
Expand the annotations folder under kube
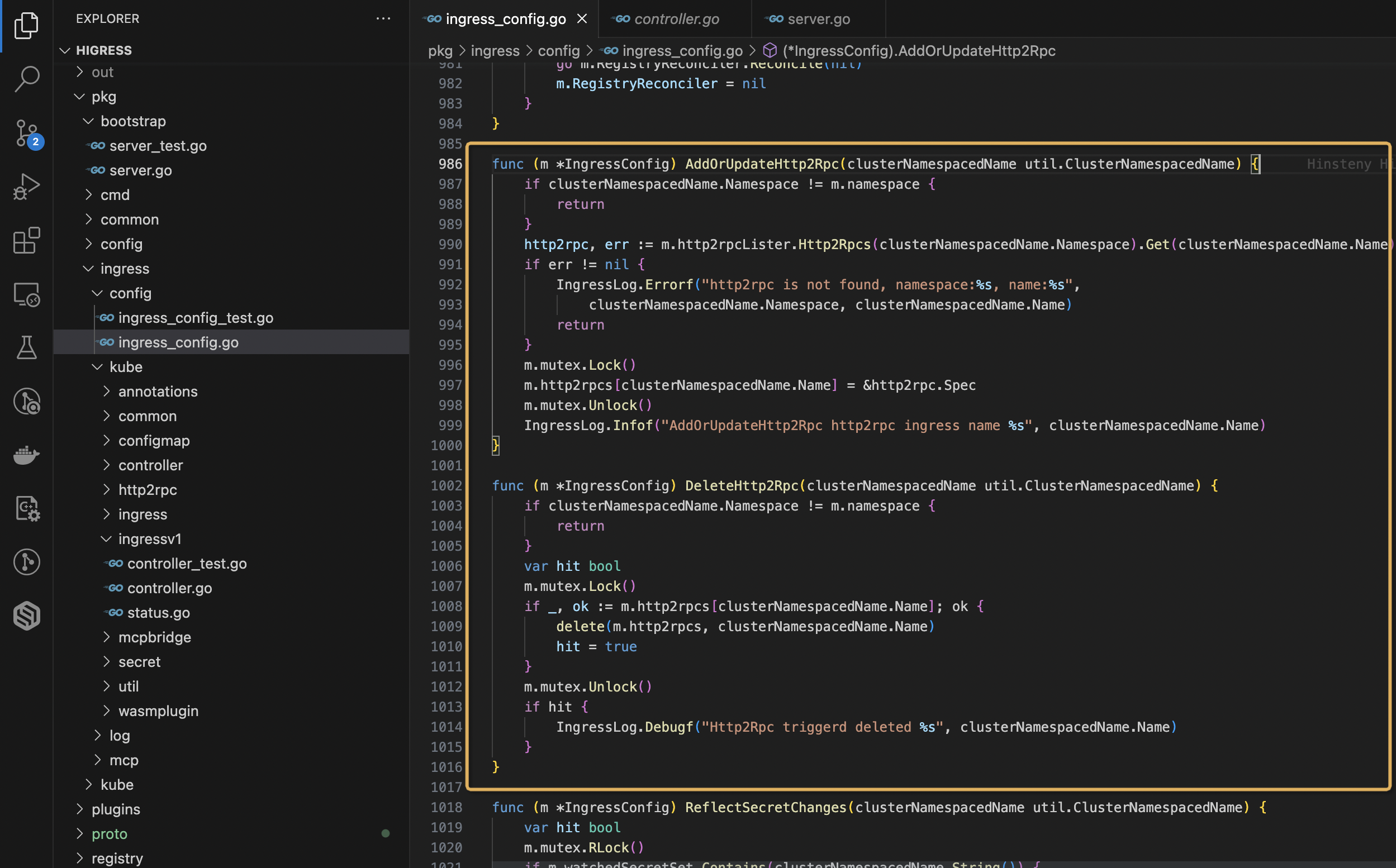click(108, 391)
